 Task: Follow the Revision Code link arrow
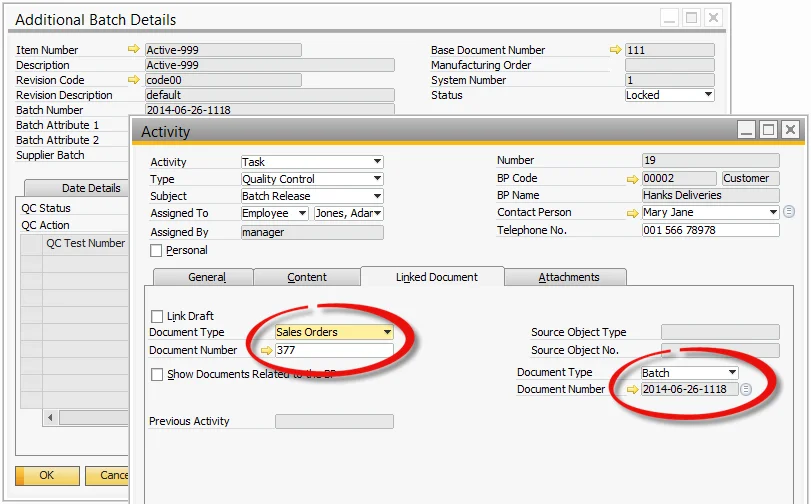point(133,79)
